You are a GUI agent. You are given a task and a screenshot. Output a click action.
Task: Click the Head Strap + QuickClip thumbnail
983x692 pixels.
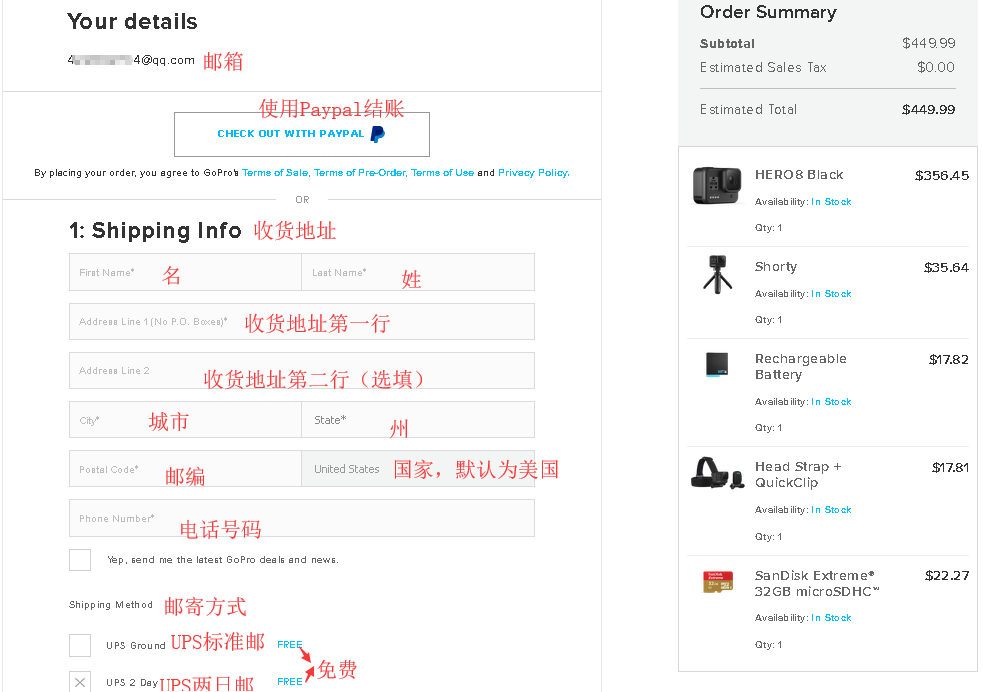[x=717, y=473]
